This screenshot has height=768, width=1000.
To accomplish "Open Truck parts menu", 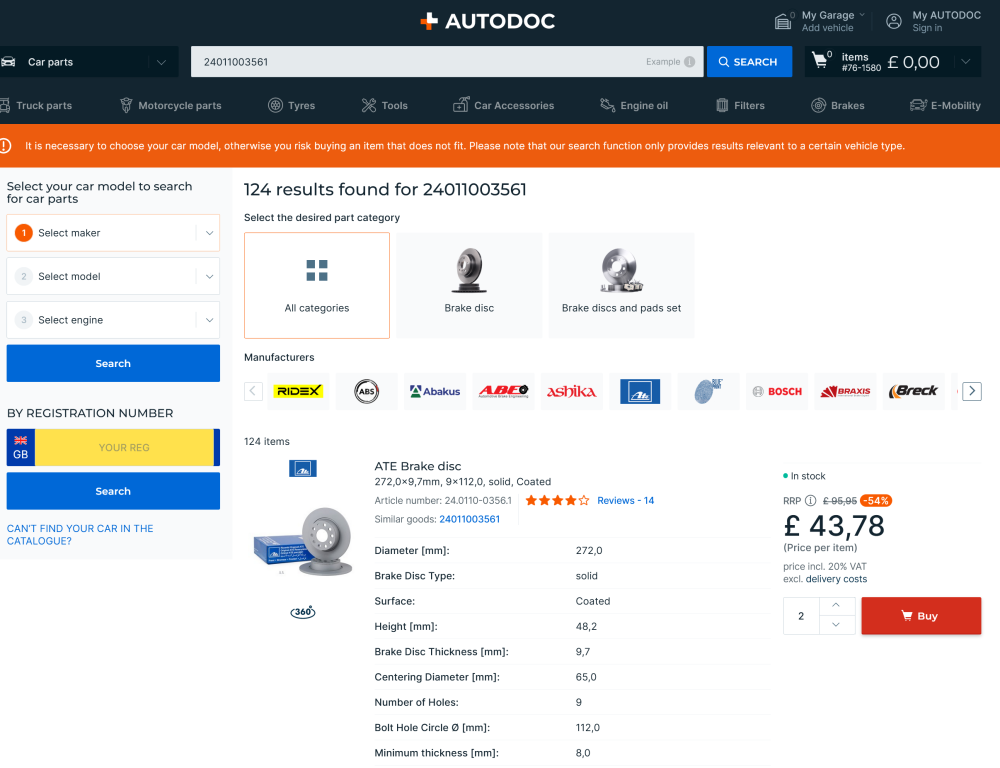I will point(36,105).
